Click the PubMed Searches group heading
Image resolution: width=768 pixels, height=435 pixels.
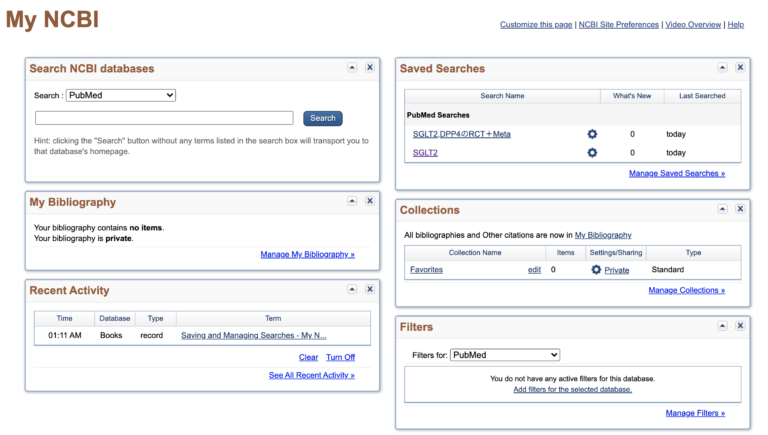[438, 115]
